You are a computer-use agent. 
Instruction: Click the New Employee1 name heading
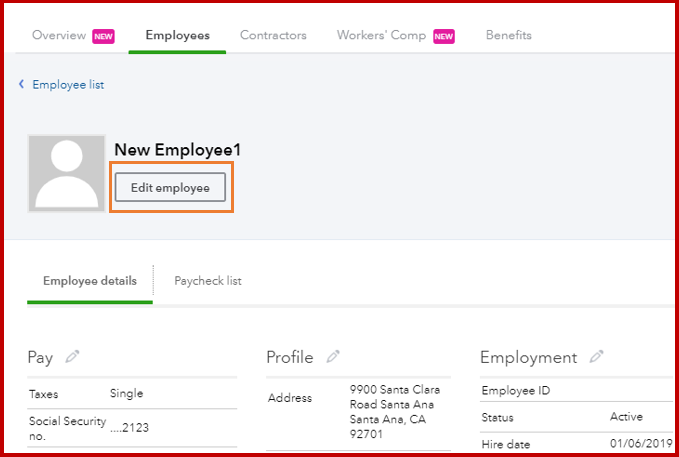pos(177,150)
